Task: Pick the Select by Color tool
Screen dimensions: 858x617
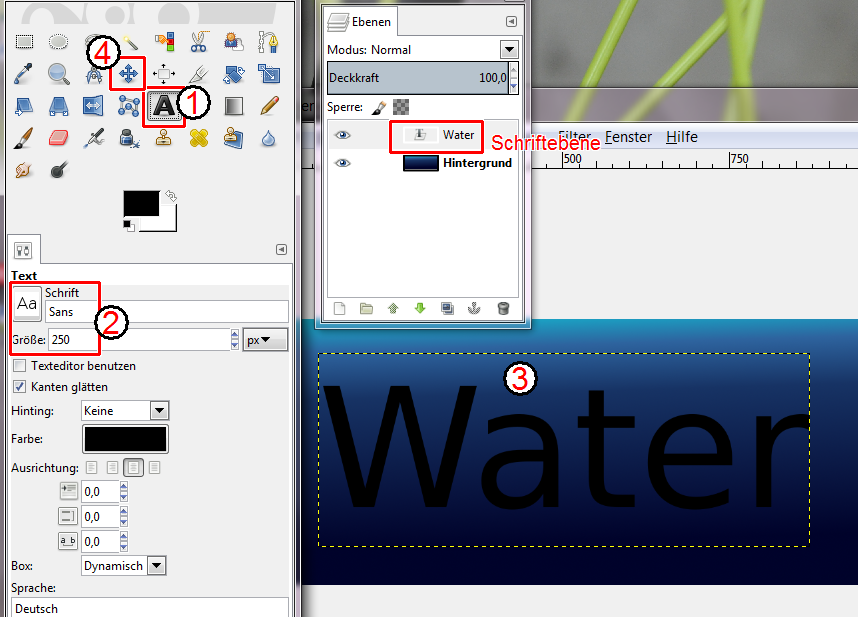Action: [164, 42]
